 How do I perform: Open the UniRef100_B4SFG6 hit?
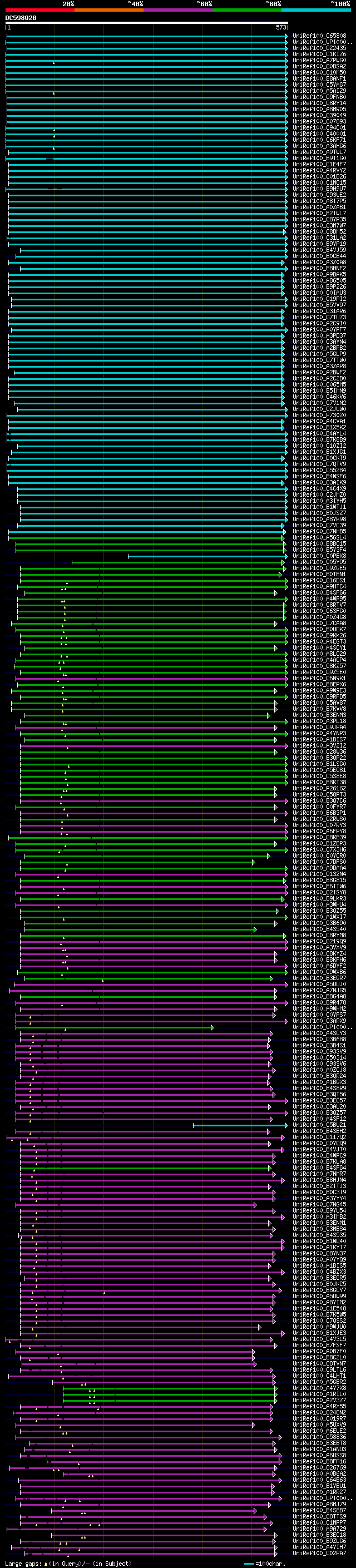(319, 592)
